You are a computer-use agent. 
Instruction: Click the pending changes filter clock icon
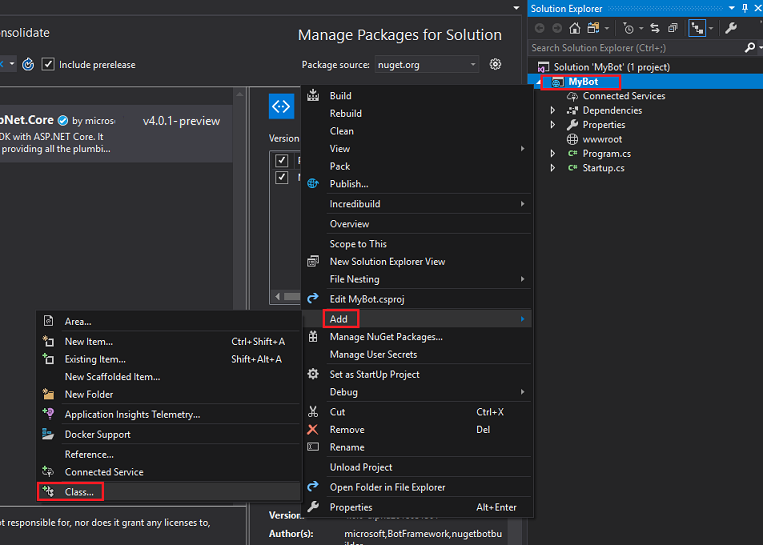(628, 28)
